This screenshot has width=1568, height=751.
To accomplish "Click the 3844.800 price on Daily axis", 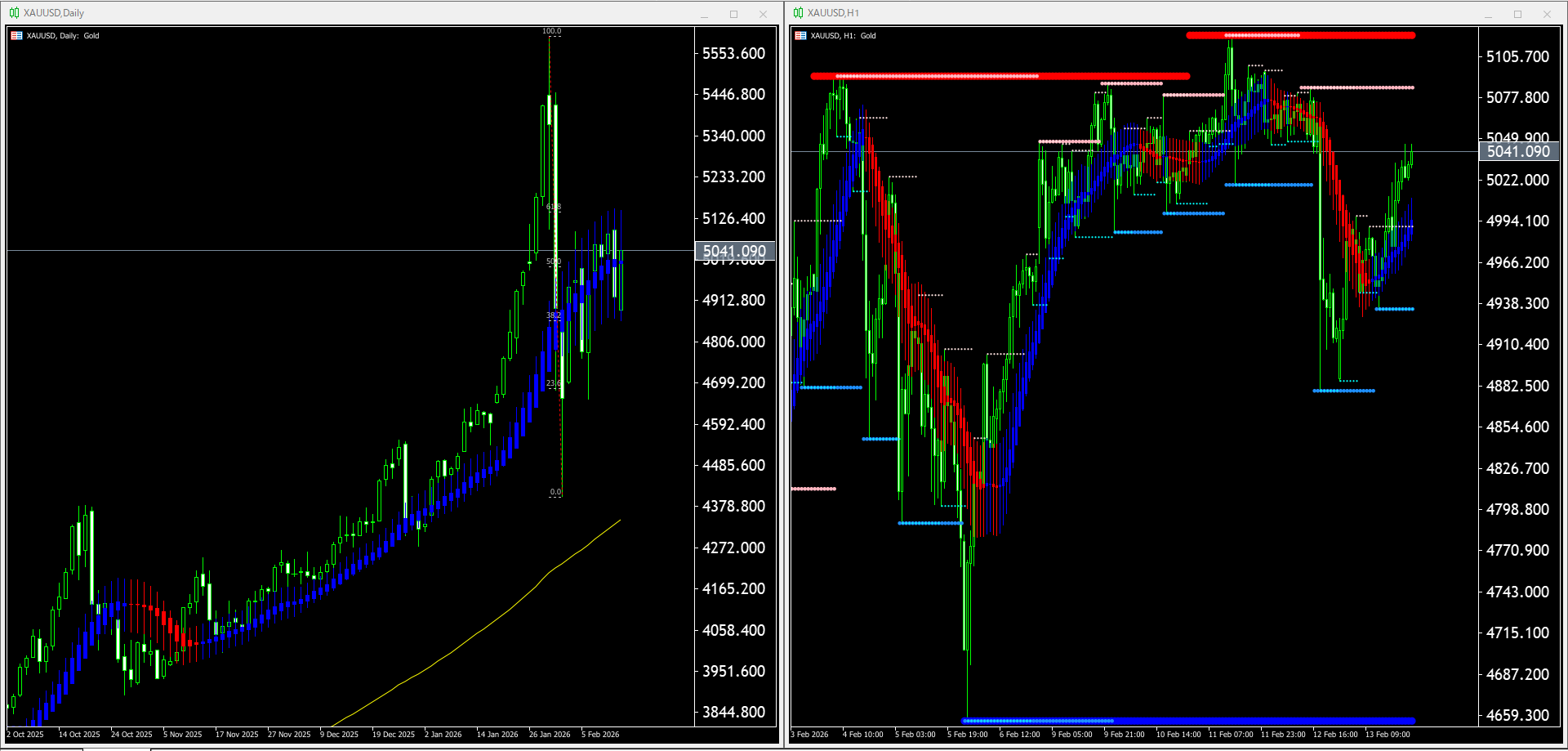I will pyautogui.click(x=733, y=712).
